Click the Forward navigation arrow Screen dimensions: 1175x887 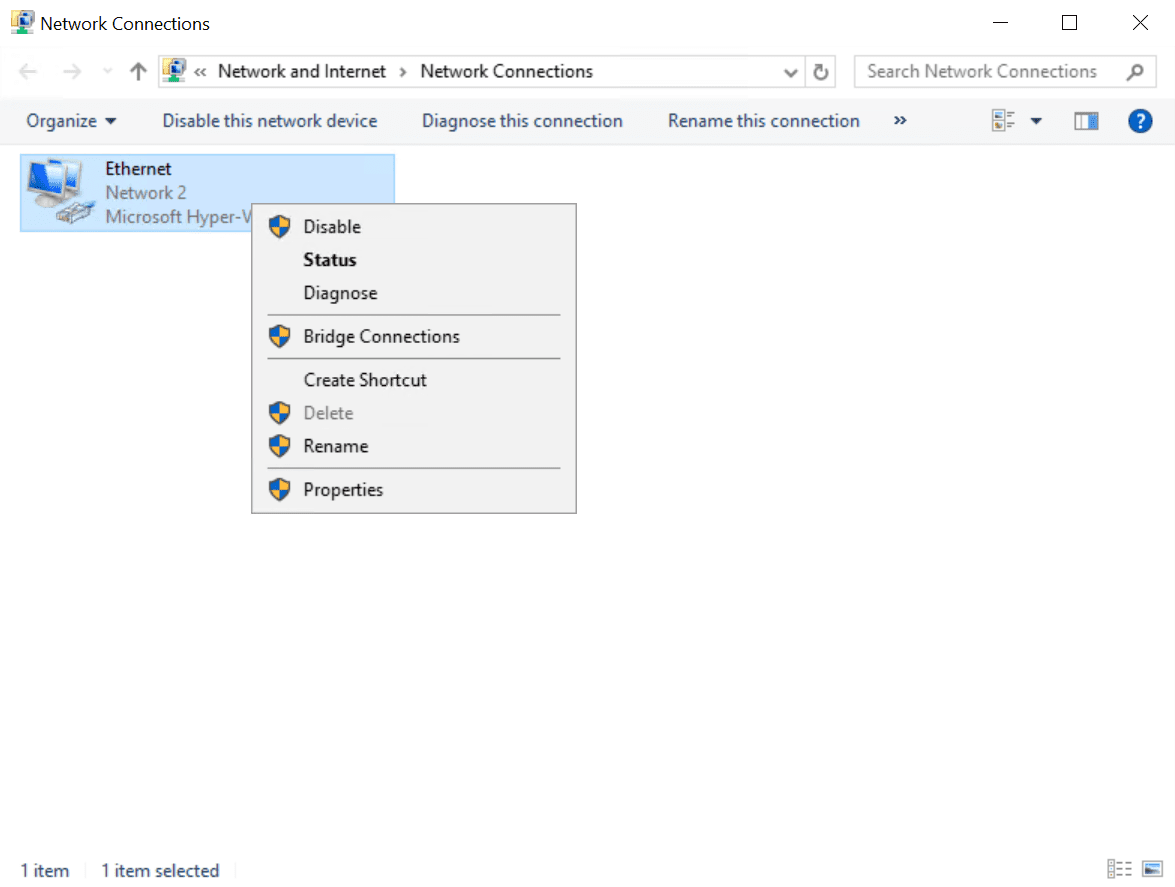coord(72,72)
